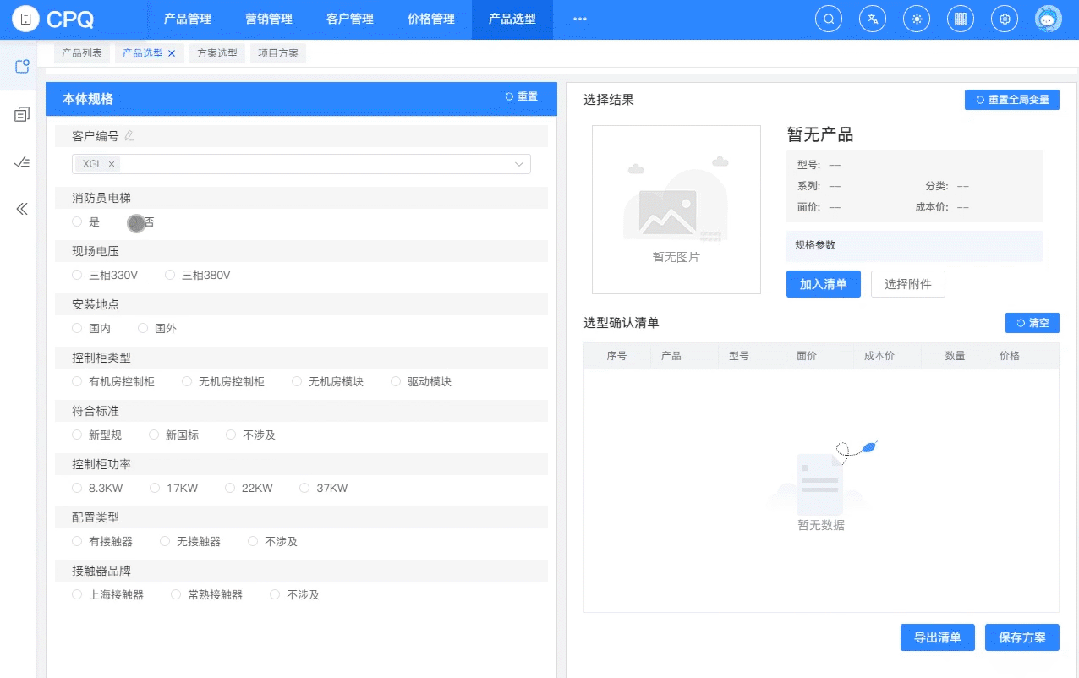Click the 规格参数 section bar
This screenshot has height=678, width=1079.
(x=914, y=245)
